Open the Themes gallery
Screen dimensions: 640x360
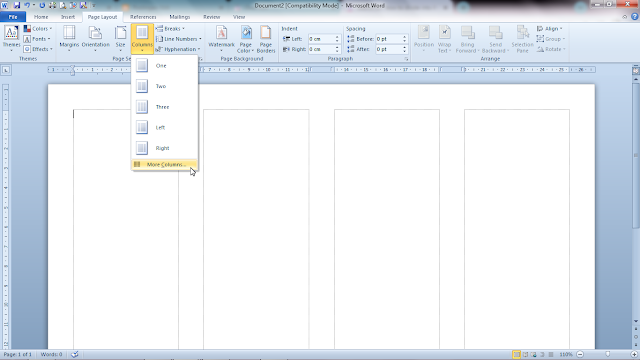11,39
